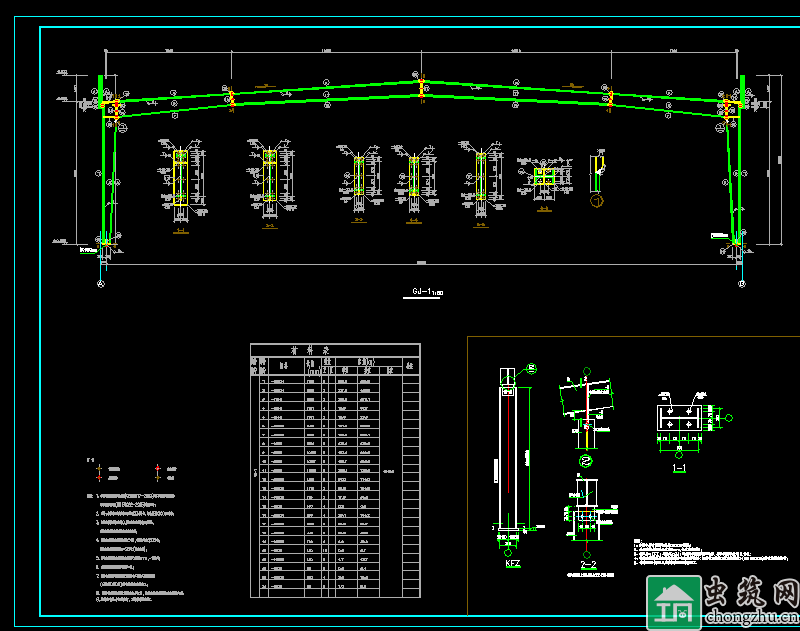Select the KFZ column label
800x631 pixels.
(x=512, y=564)
